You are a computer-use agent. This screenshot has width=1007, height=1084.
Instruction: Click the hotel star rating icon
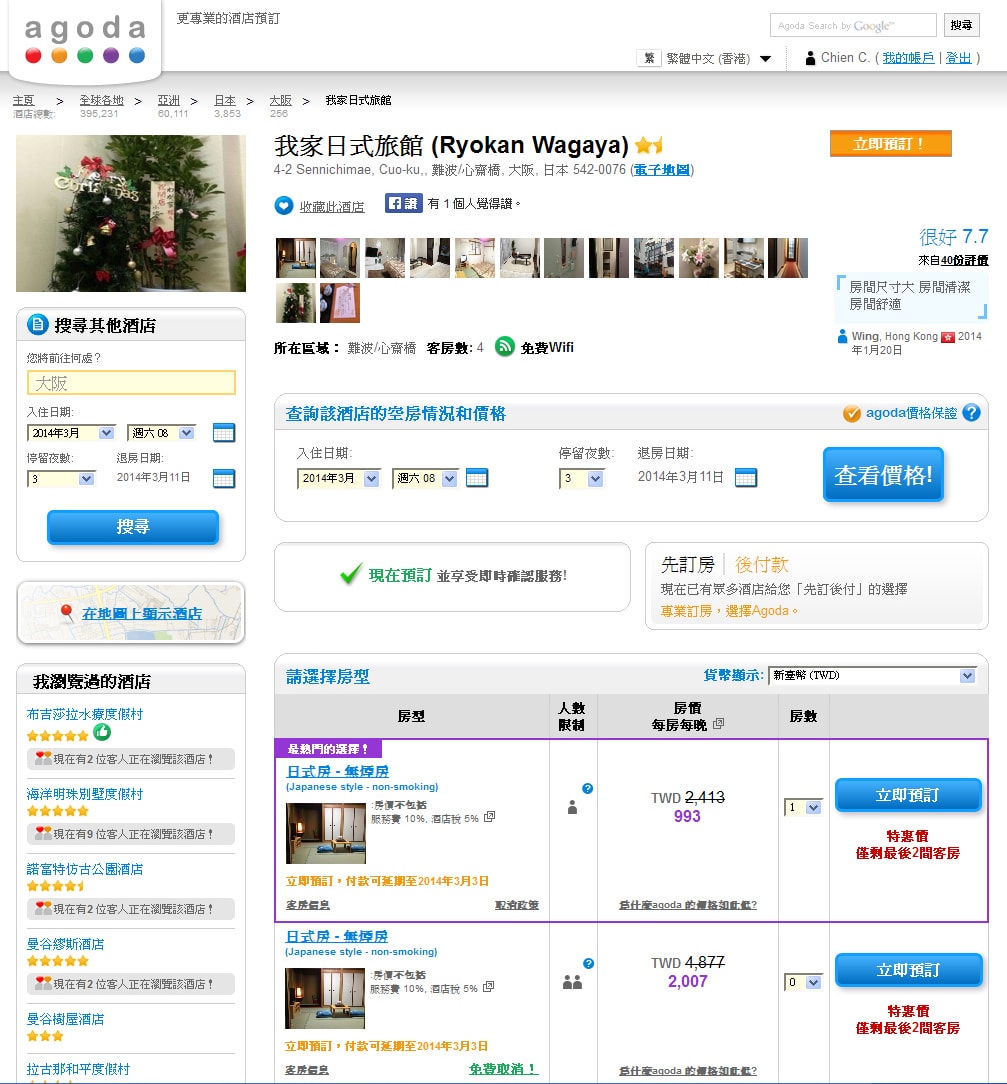coord(649,145)
